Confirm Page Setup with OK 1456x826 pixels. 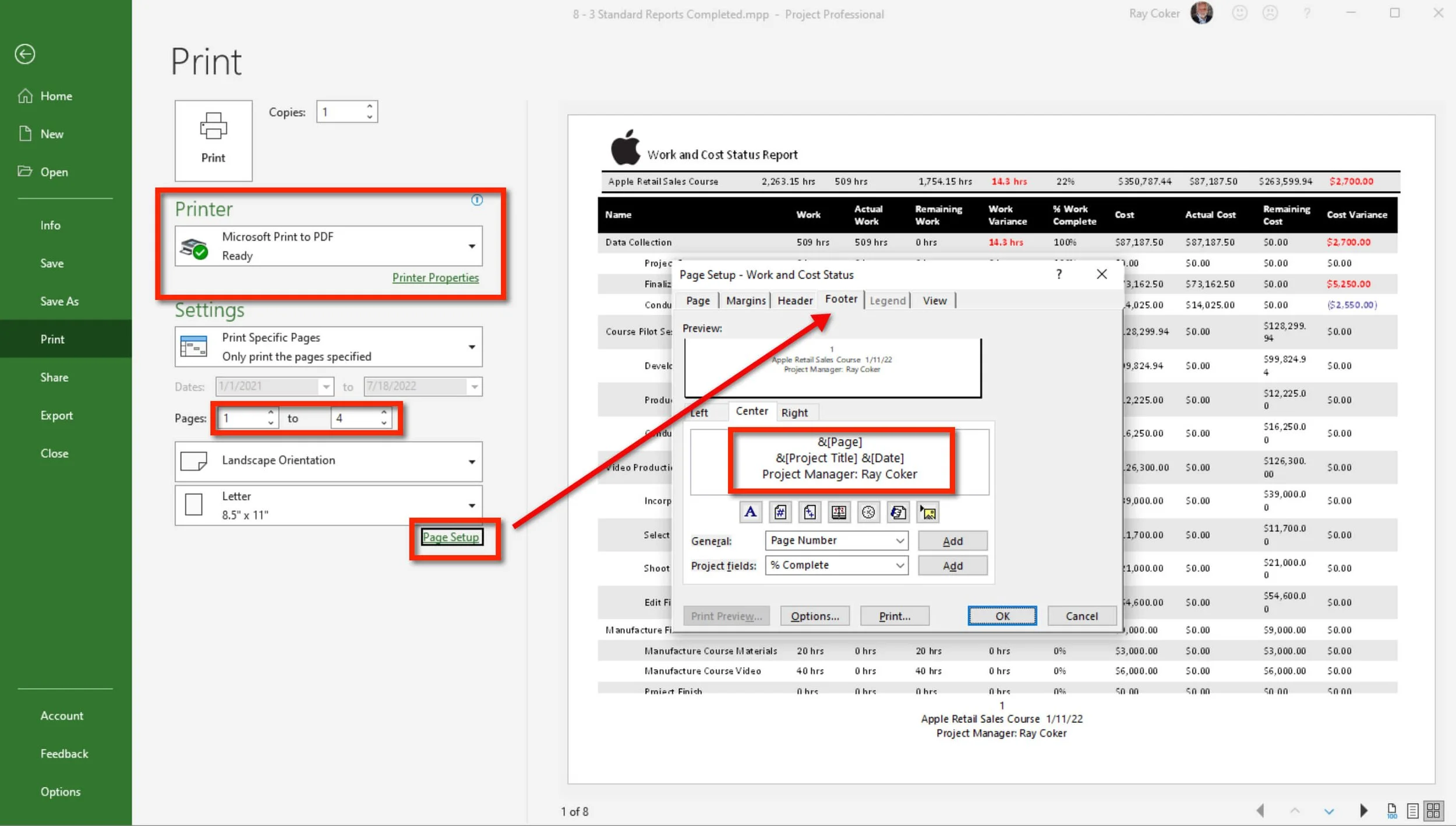1002,616
